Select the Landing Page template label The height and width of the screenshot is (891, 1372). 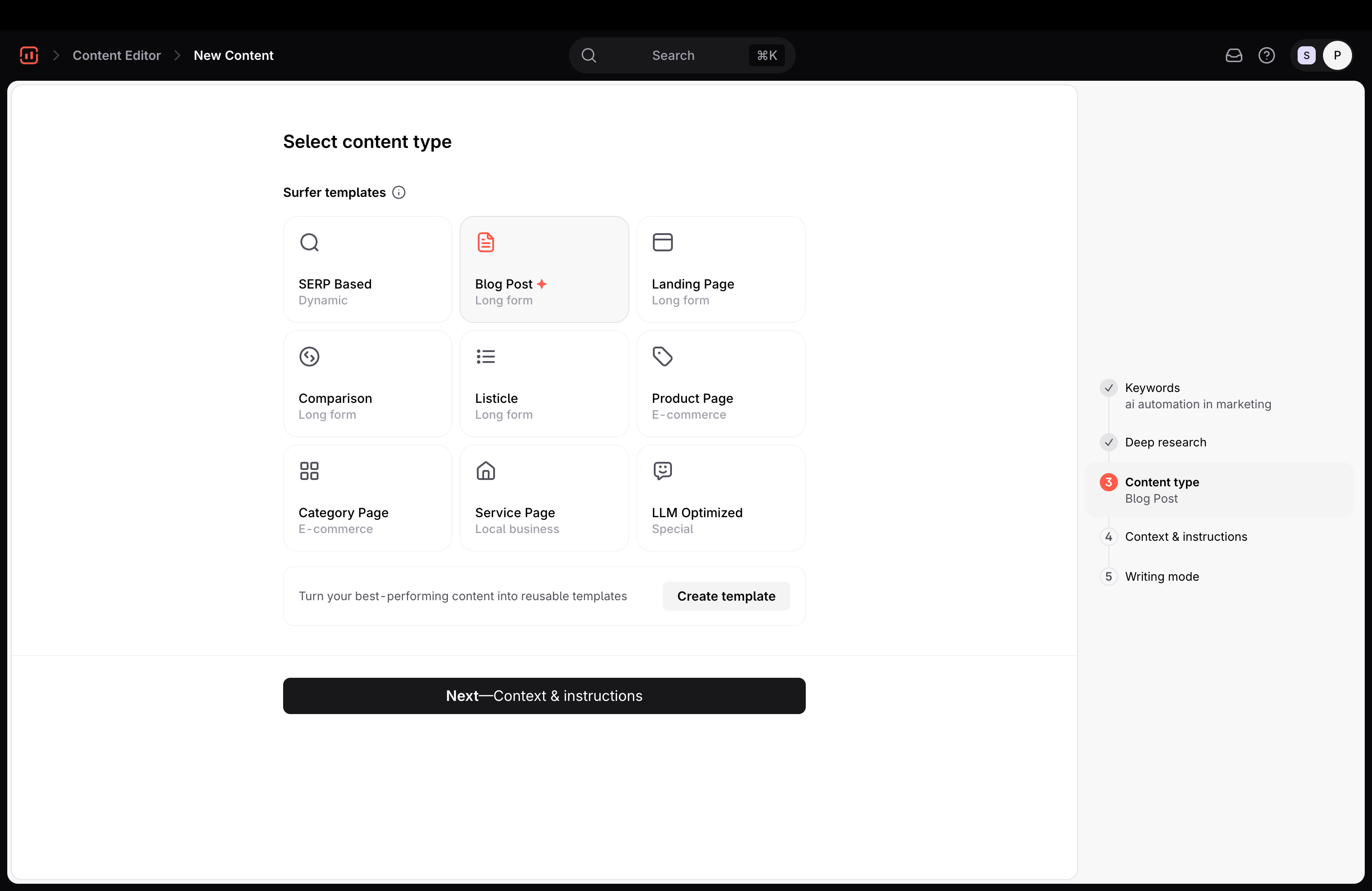click(x=693, y=284)
